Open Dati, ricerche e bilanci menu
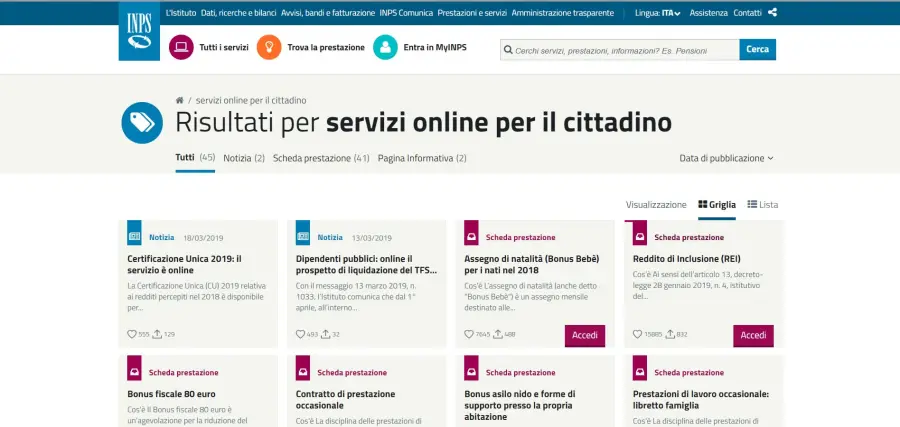 click(x=239, y=13)
